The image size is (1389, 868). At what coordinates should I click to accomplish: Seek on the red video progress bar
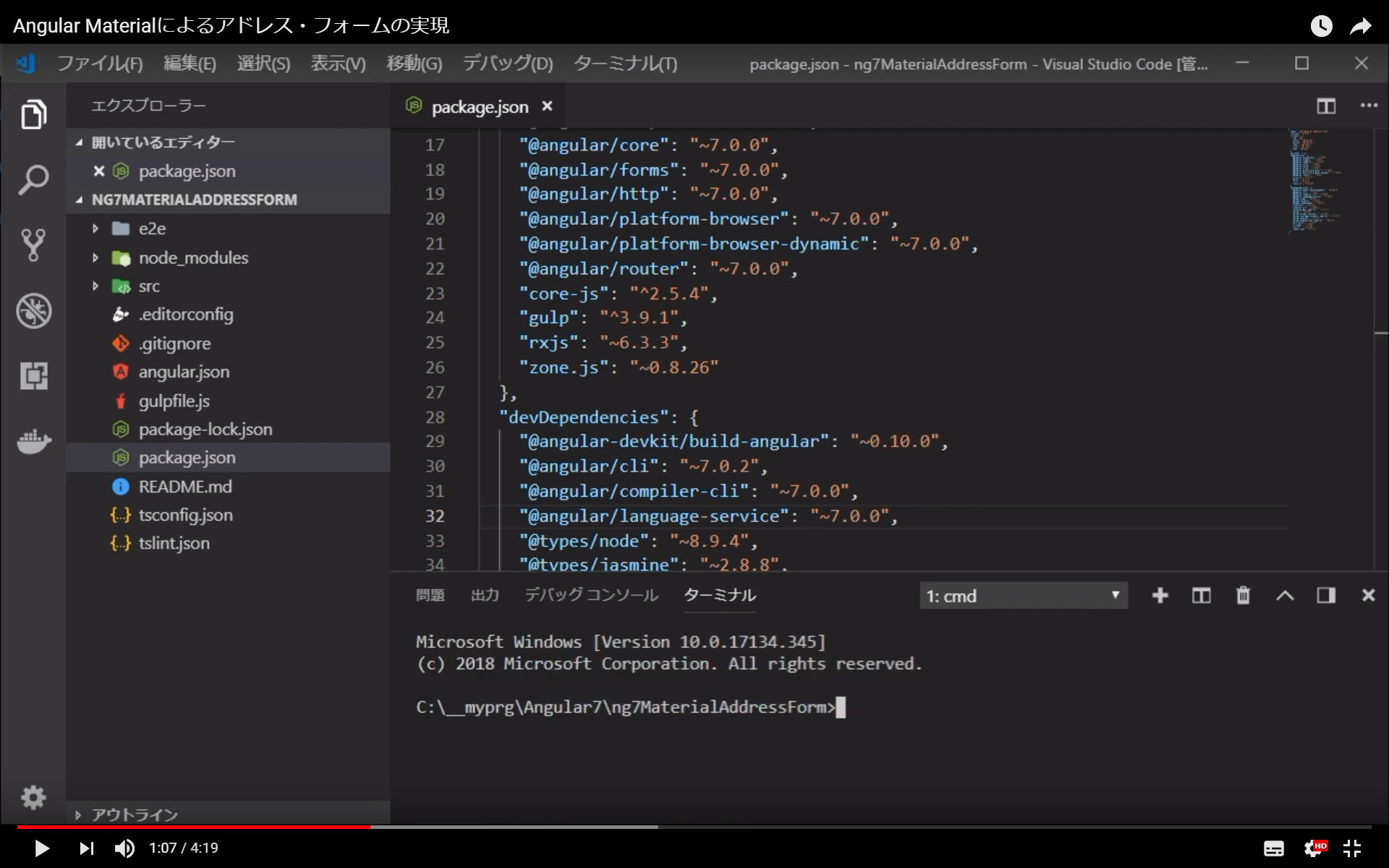(193, 827)
